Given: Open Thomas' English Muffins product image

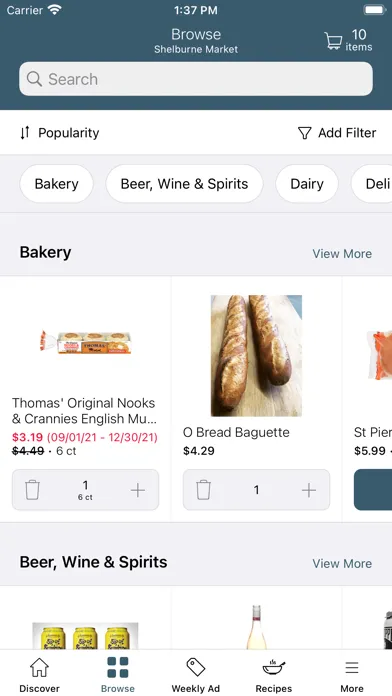Looking at the screenshot, I should point(85,342).
